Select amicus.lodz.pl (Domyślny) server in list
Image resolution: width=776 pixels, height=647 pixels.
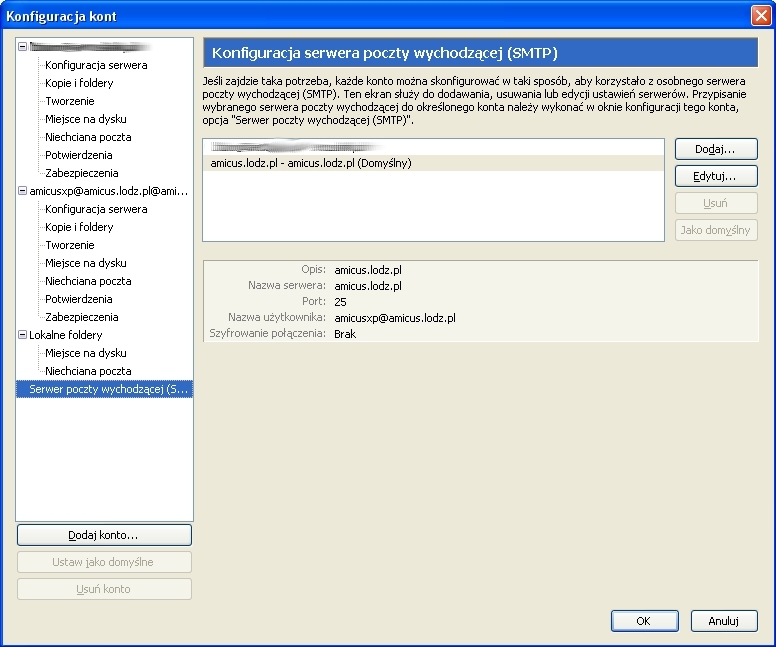[x=311, y=163]
